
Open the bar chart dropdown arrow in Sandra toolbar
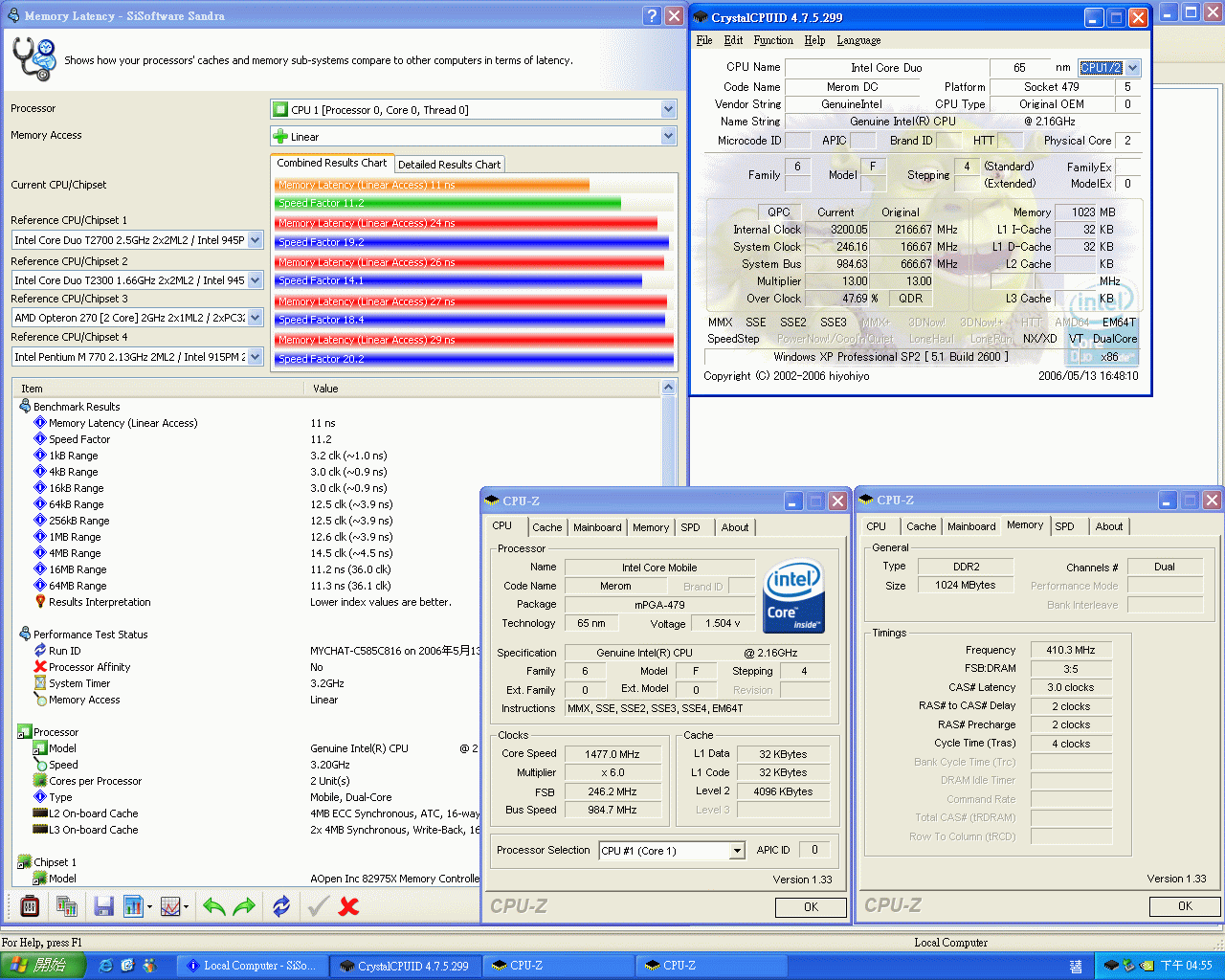(150, 906)
